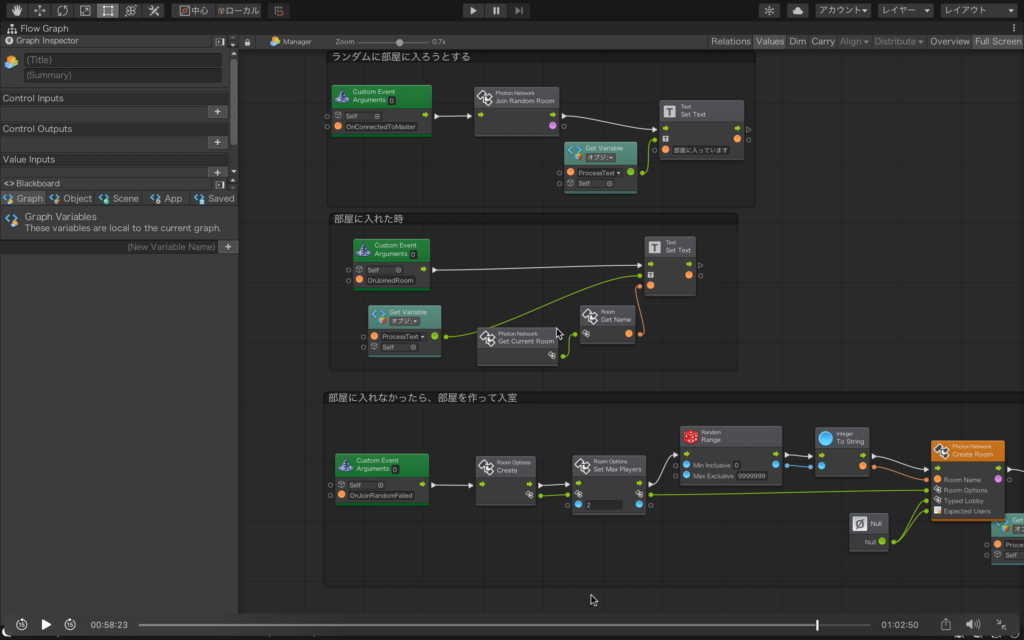Image resolution: width=1024 pixels, height=640 pixels.
Task: Switch to the App variables tab
Action: 166,199
